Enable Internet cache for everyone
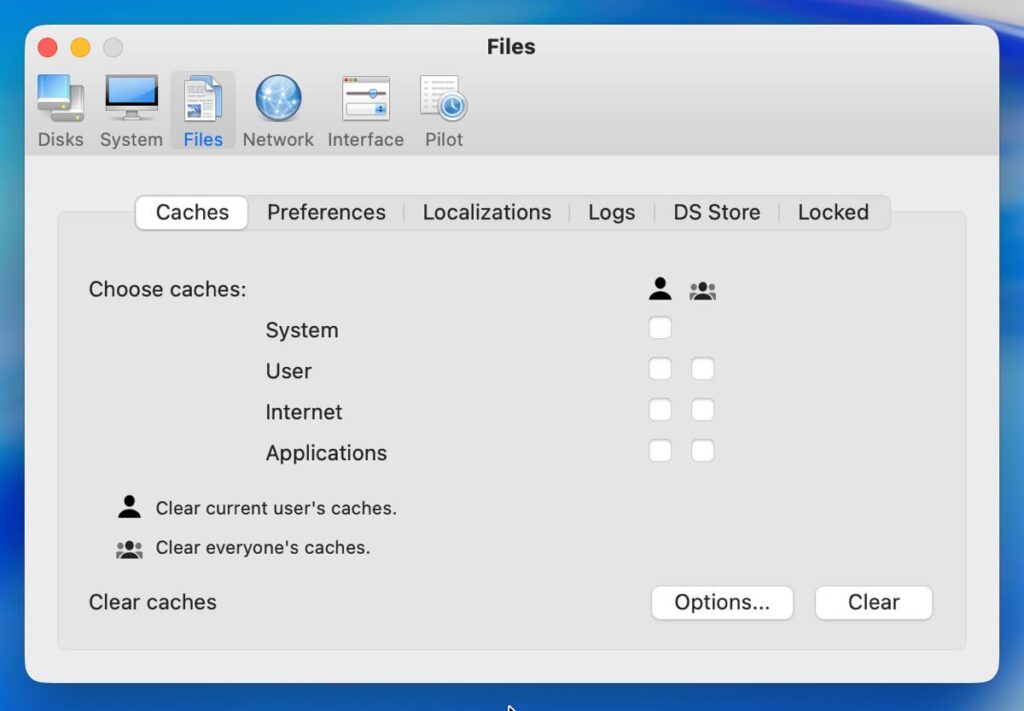The image size is (1024, 711). coord(703,410)
